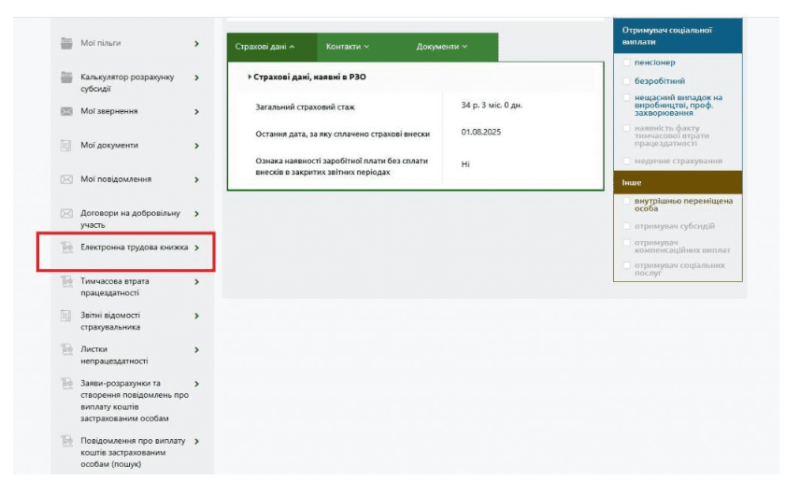
Task: Click the icon beside Електронна трудова книжка
Action: pos(66,247)
